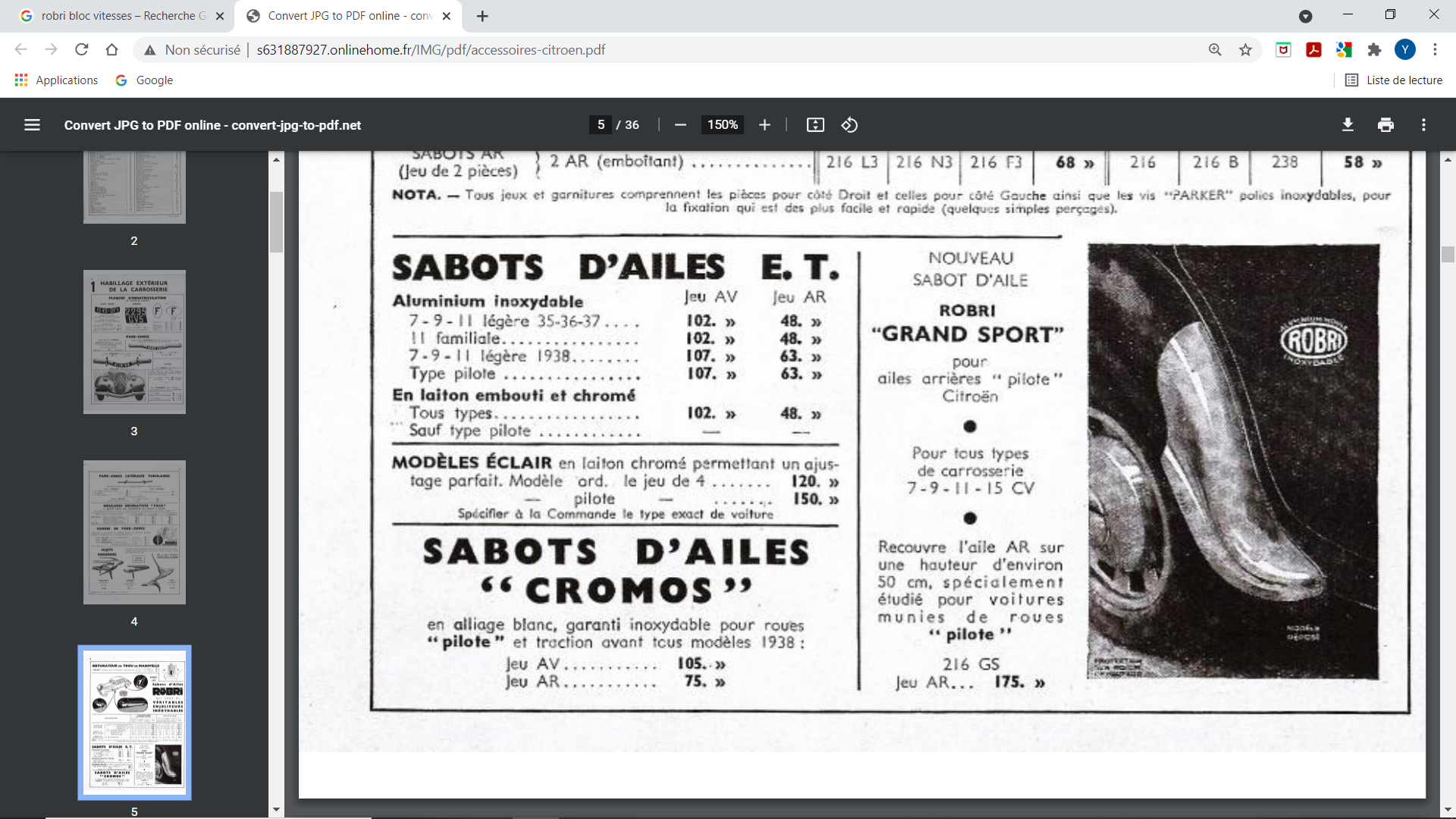Rotate the PDF counterclockwise
1456x819 pixels.
[x=849, y=125]
